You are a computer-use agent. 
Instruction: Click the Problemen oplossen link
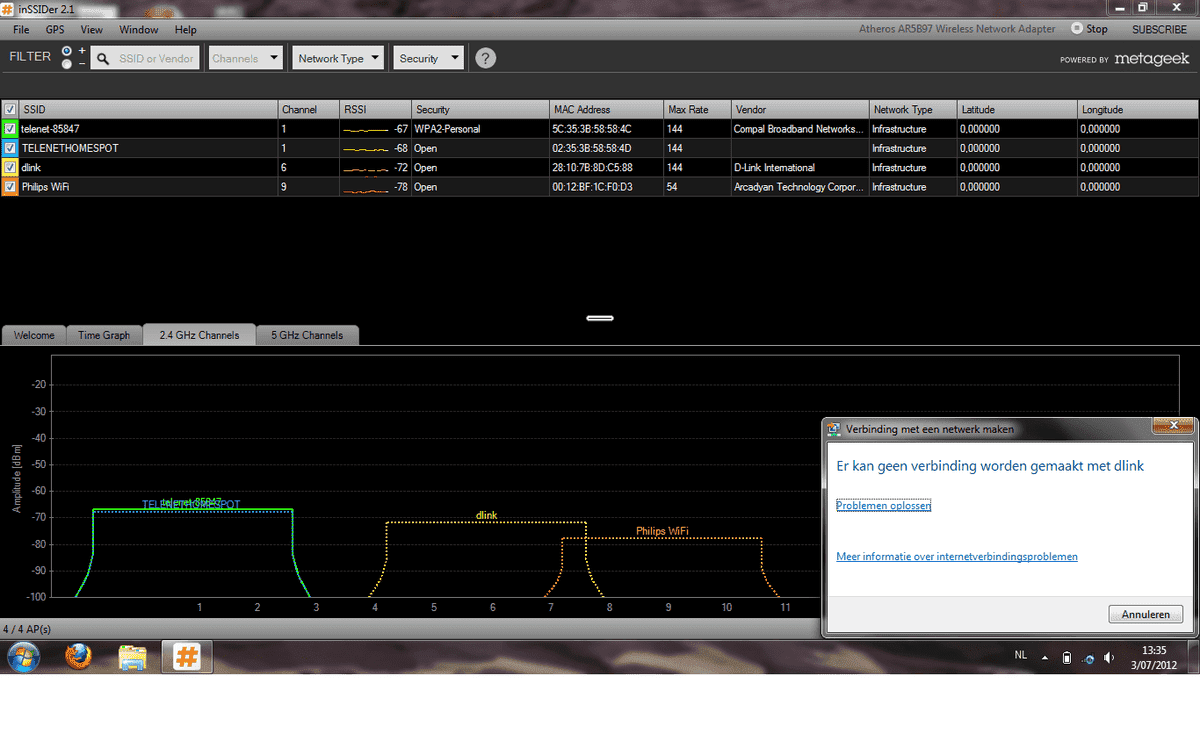click(x=883, y=506)
